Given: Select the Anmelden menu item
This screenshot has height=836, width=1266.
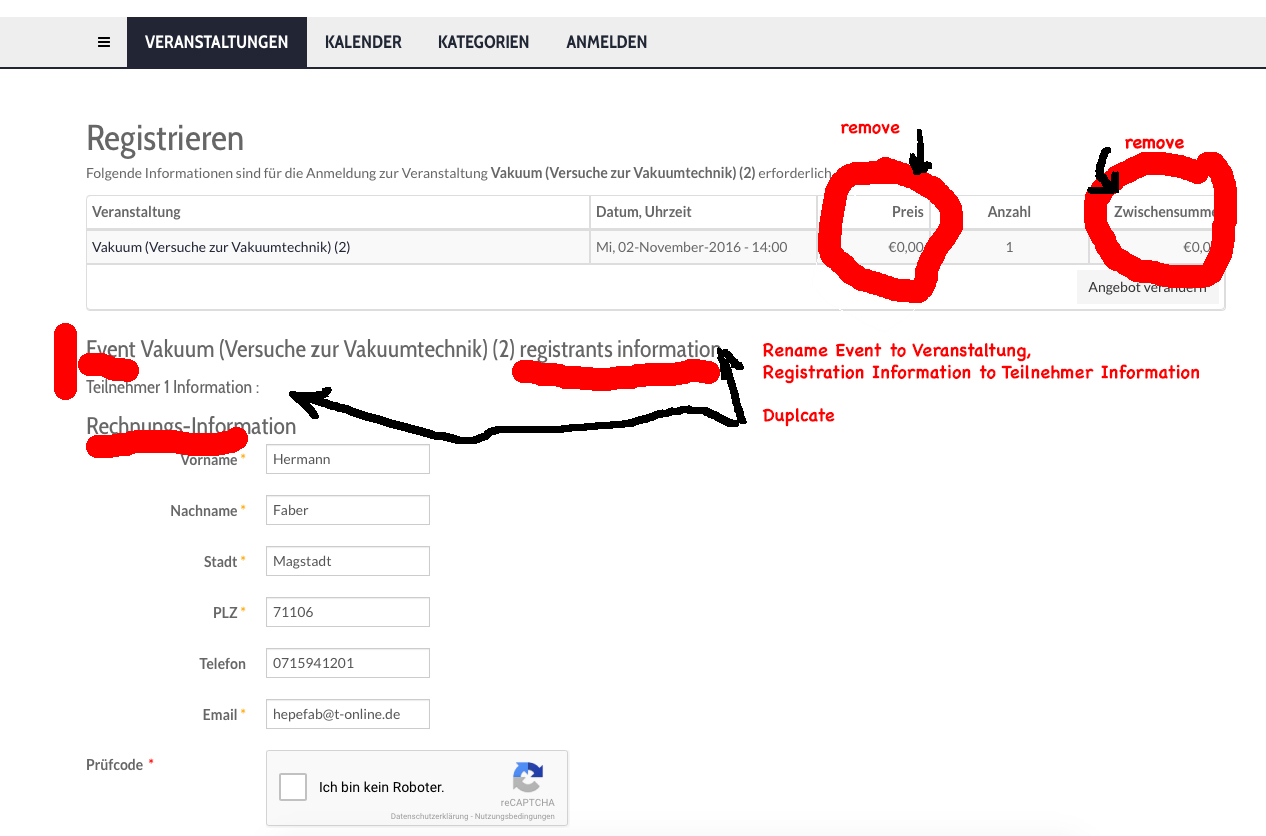Looking at the screenshot, I should click(606, 42).
